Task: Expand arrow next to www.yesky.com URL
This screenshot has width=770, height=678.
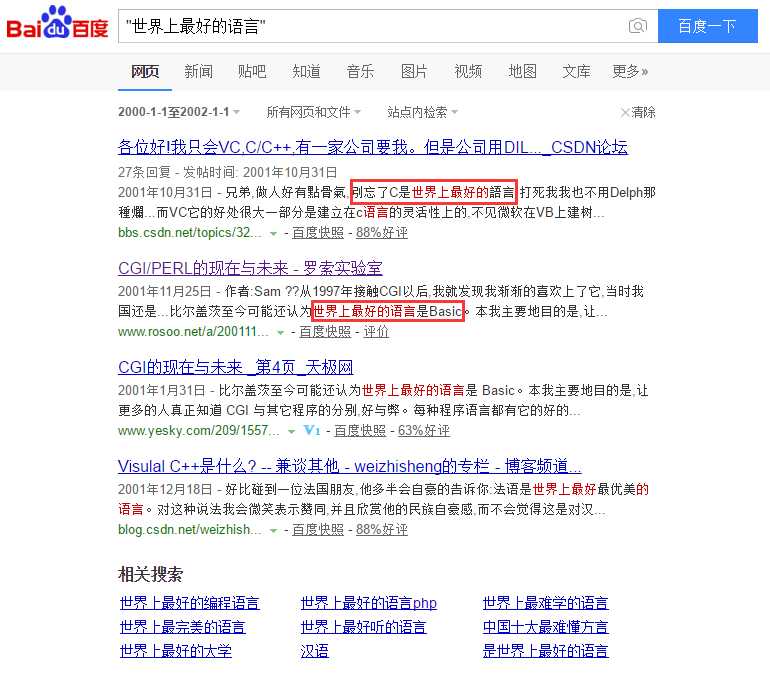Action: (291, 432)
